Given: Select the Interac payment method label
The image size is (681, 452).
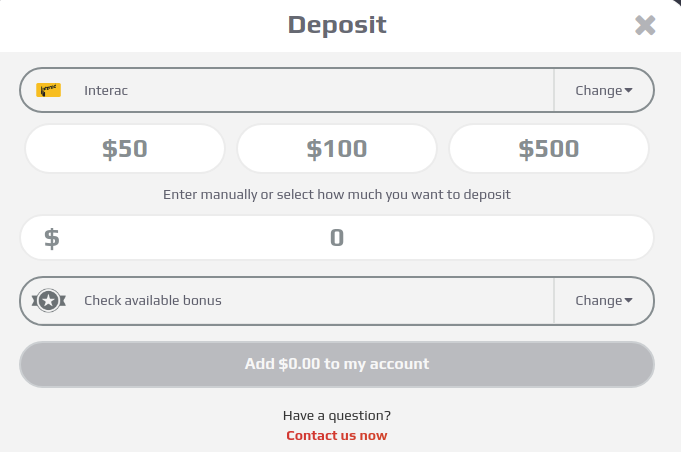Looking at the screenshot, I should tap(106, 90).
